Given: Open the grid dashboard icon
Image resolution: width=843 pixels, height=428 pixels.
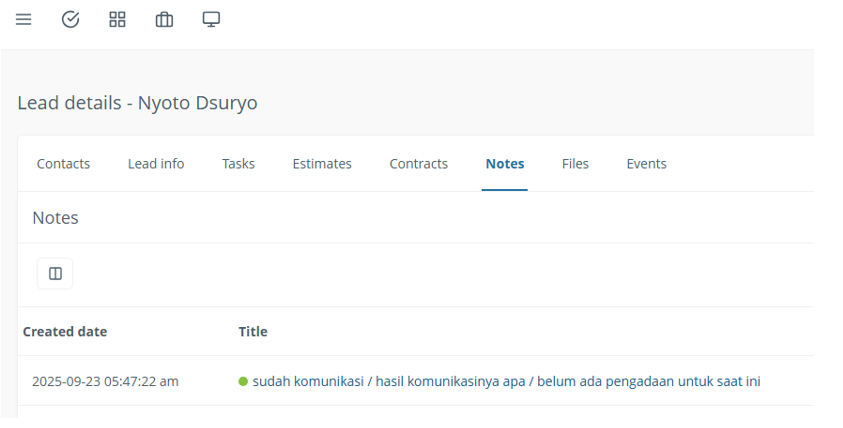Looking at the screenshot, I should point(117,19).
